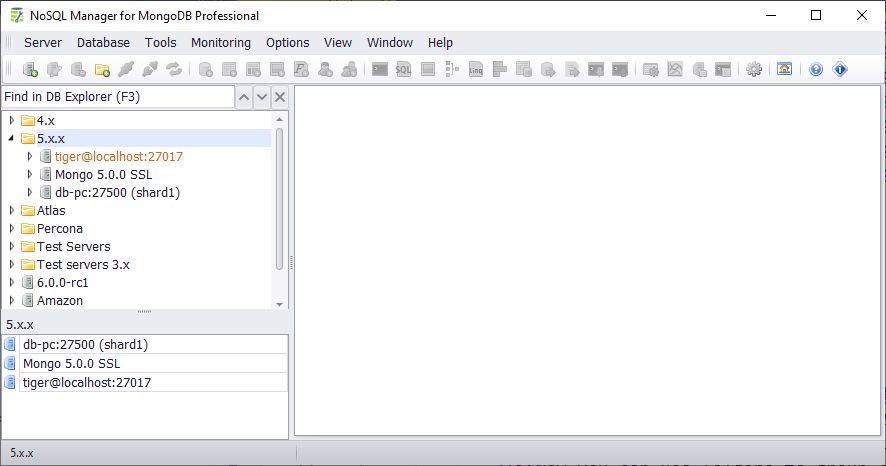Click the Find in DB Explorer field
The image size is (886, 466).
tap(116, 97)
